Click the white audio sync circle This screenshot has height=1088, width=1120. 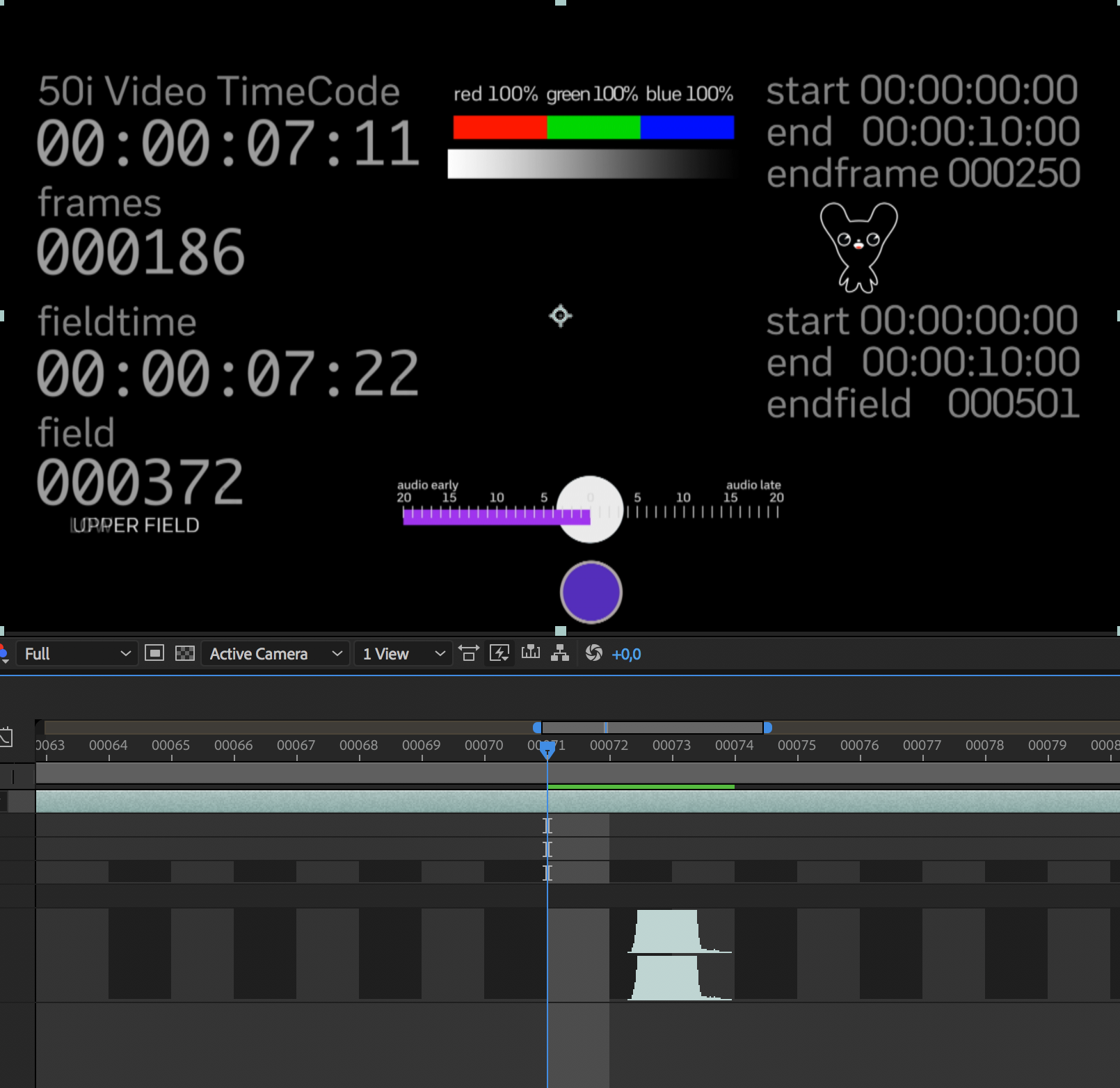click(x=591, y=509)
